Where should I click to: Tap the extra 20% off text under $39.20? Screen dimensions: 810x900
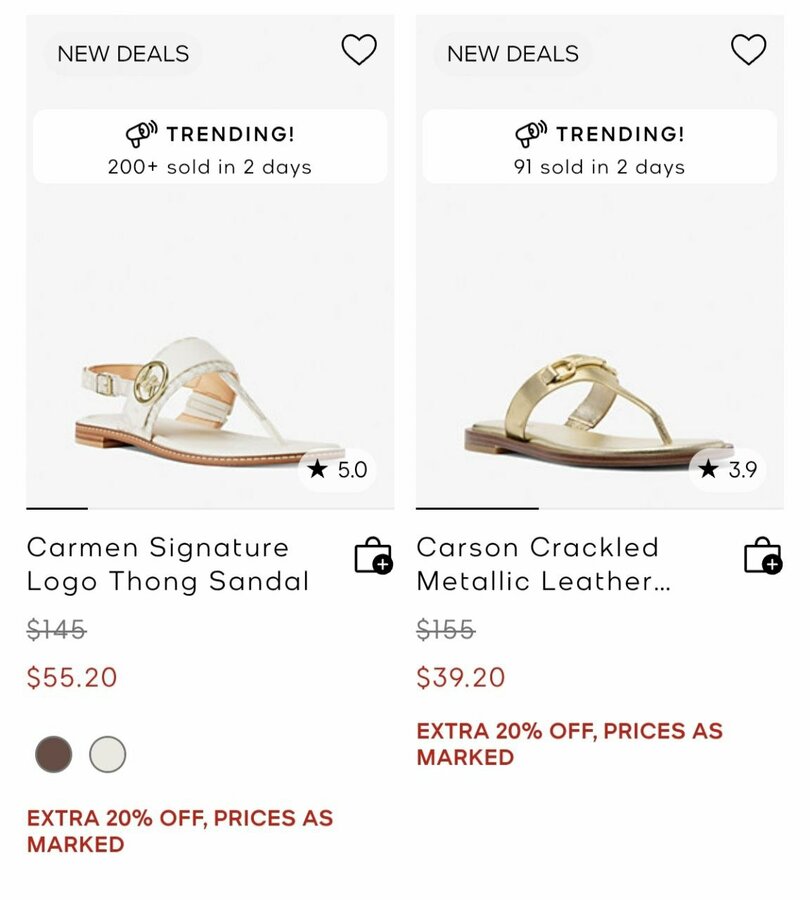point(569,744)
